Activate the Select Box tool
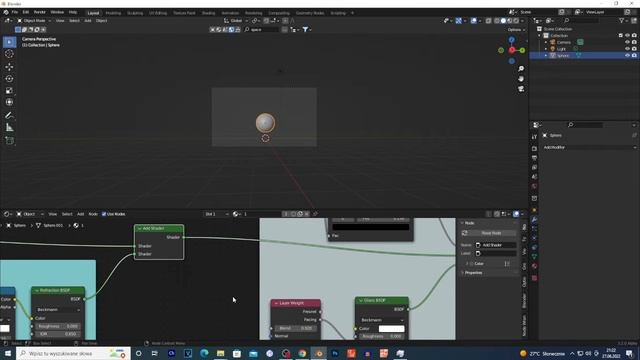 click(x=9, y=42)
